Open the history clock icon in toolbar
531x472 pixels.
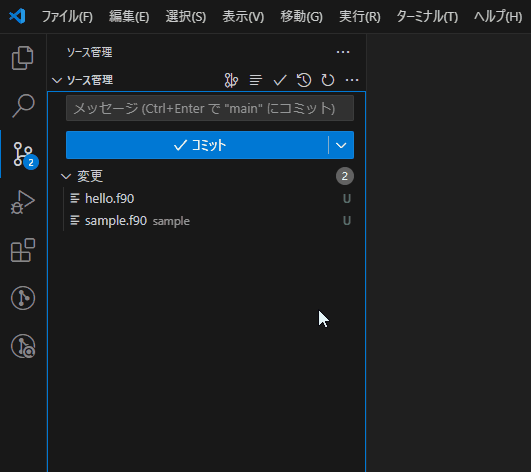tap(304, 80)
